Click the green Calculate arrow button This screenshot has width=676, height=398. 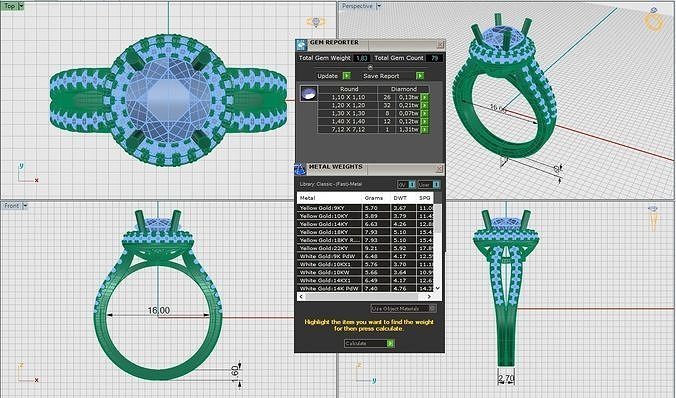390,343
